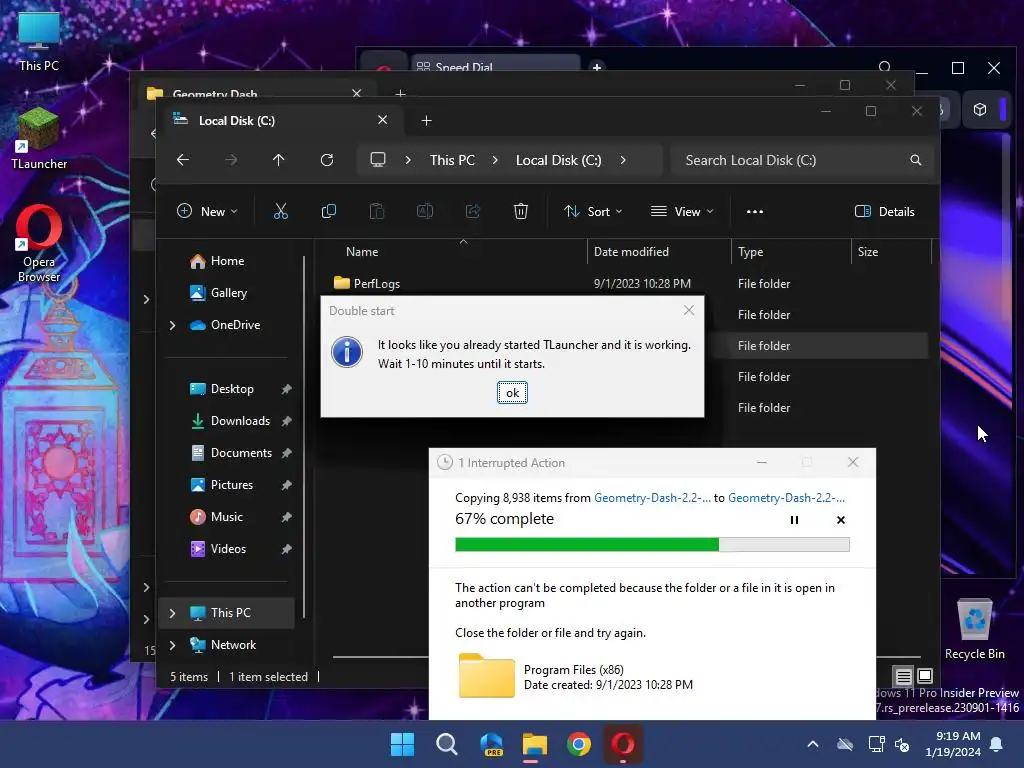Go back with the left arrow
The image size is (1024, 768).
[183, 160]
